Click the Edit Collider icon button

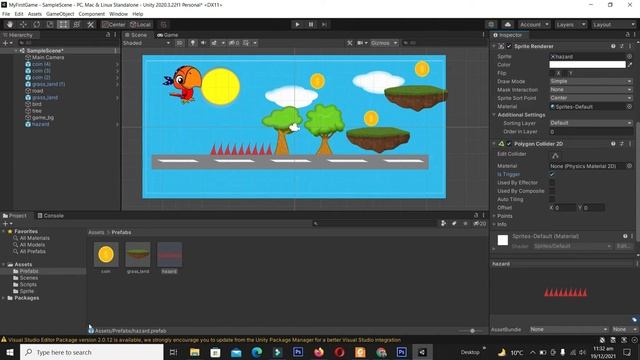[x=555, y=155]
